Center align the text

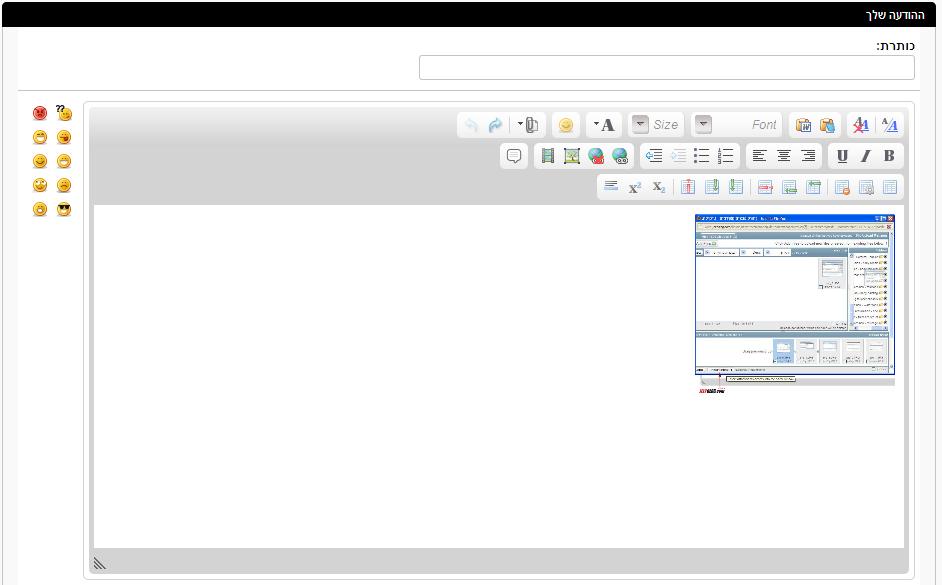pos(784,156)
